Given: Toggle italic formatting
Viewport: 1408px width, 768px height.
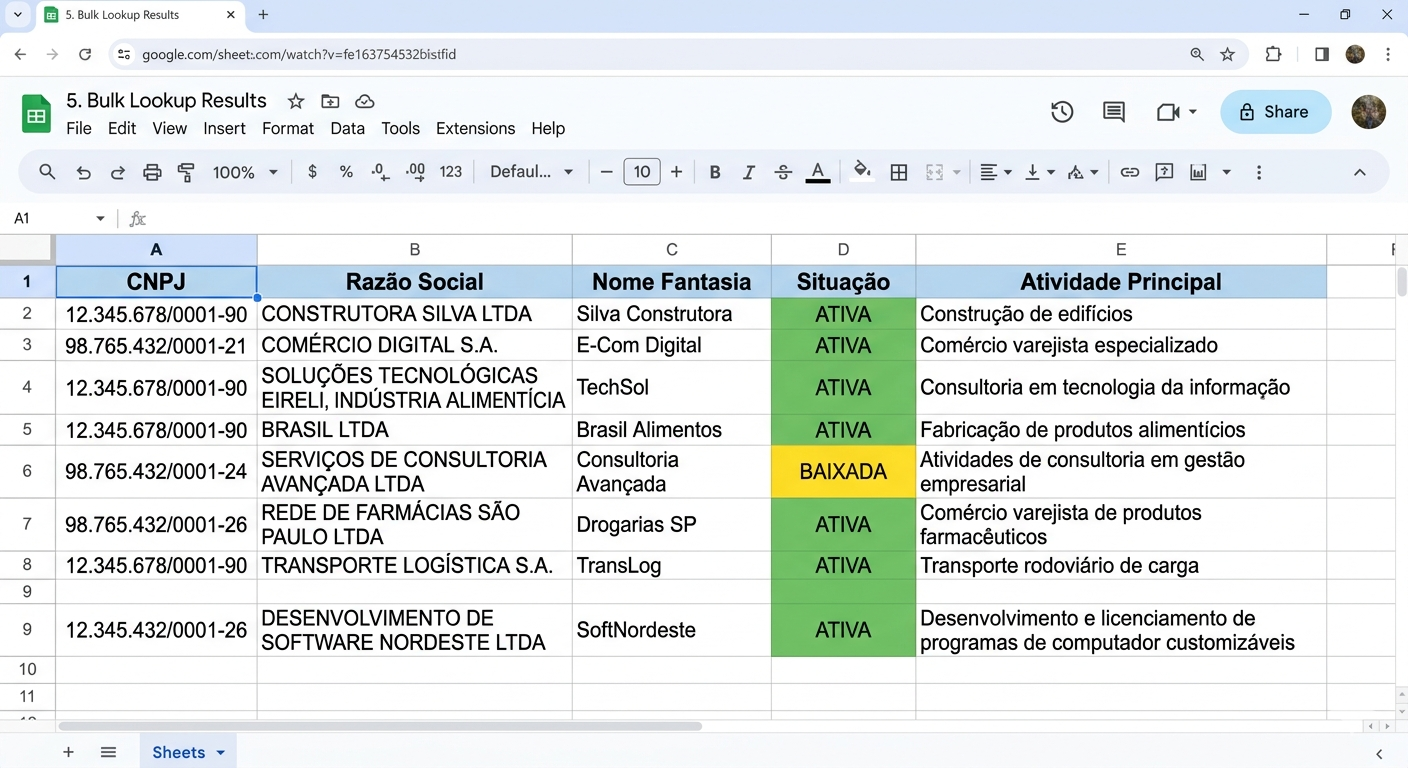Looking at the screenshot, I should pyautogui.click(x=749, y=171).
